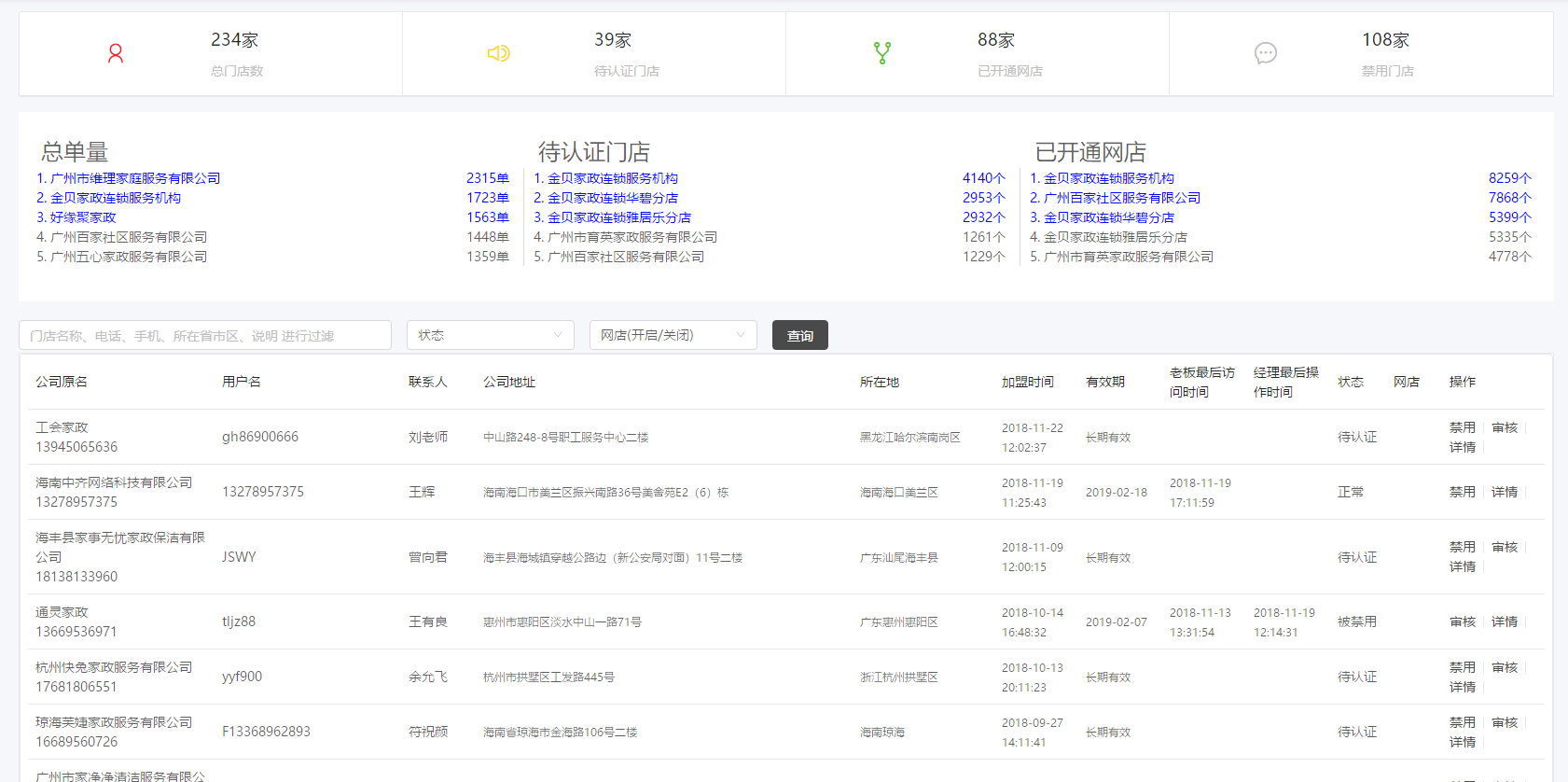Click the 公司原名 column header
The height and width of the screenshot is (782, 1568).
[62, 382]
